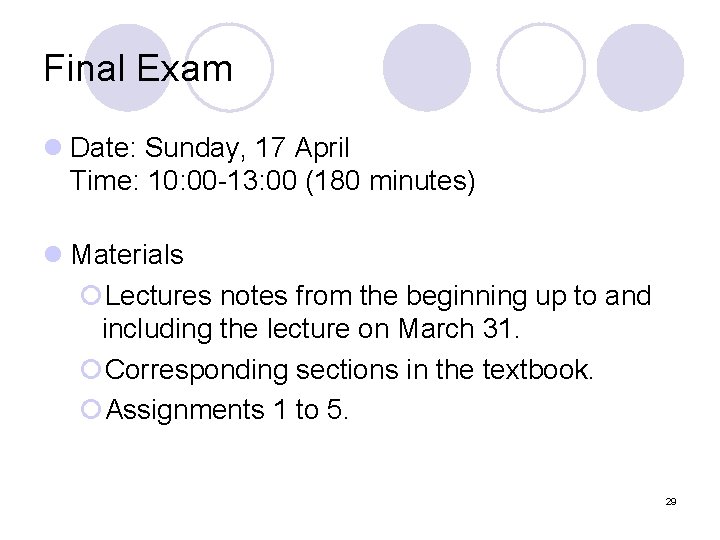Click the 'Final Exam' slide title
720x540 pixels.
[x=138, y=69]
